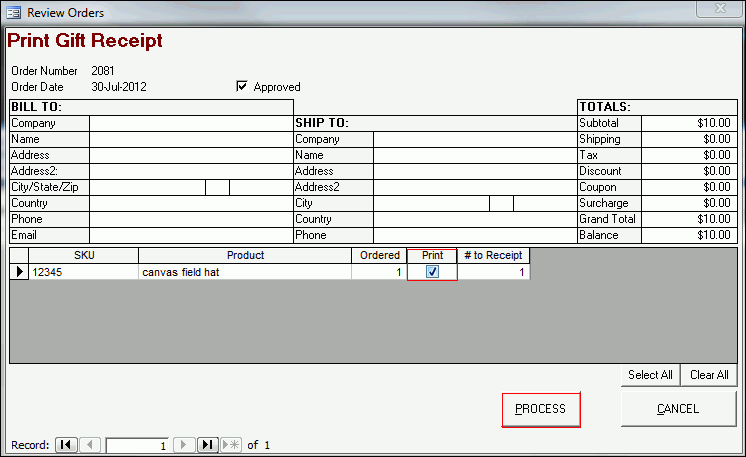Go to next record arrow
The width and height of the screenshot is (746, 457).
[x=184, y=445]
